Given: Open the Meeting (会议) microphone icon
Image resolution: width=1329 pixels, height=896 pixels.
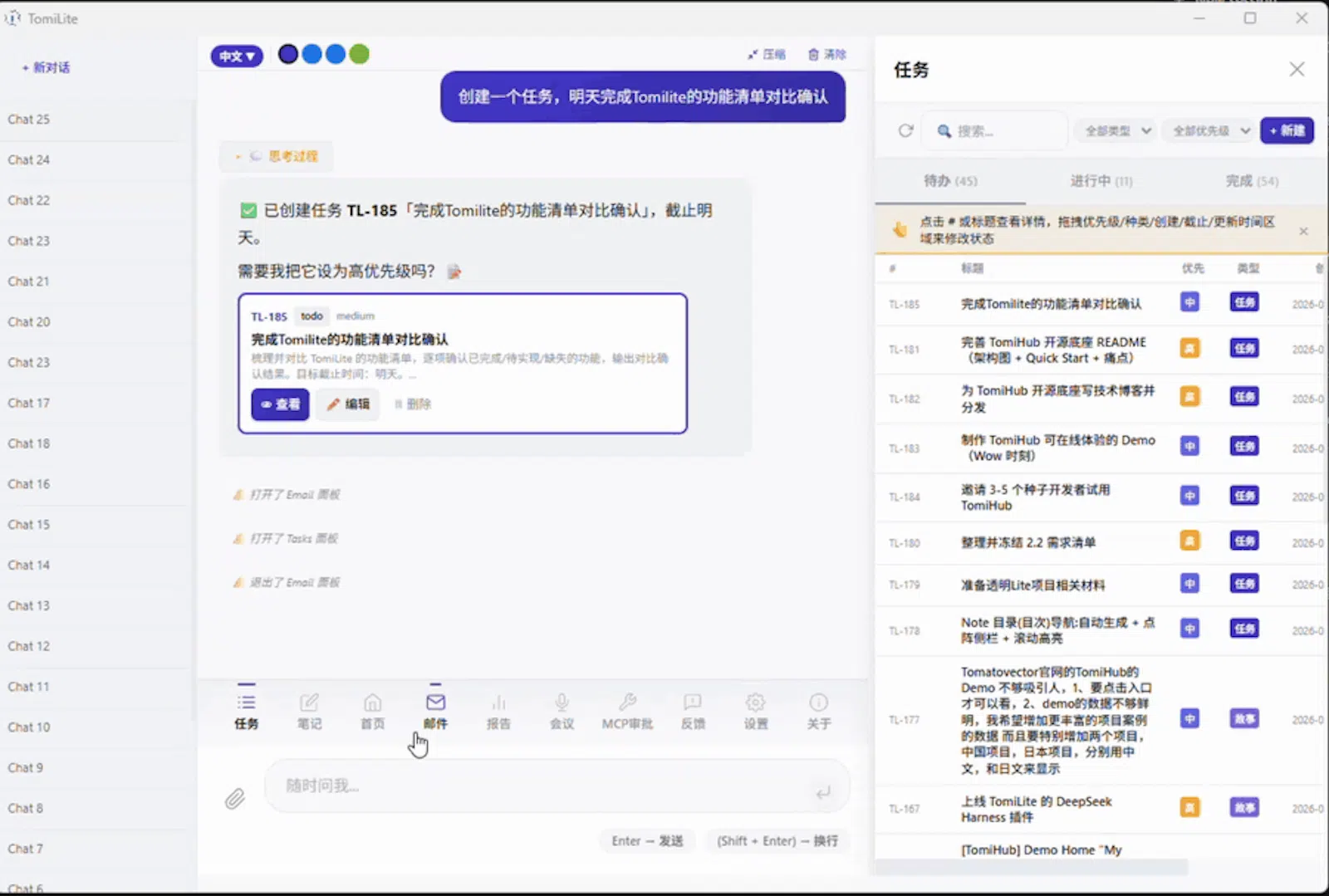Looking at the screenshot, I should click(562, 703).
